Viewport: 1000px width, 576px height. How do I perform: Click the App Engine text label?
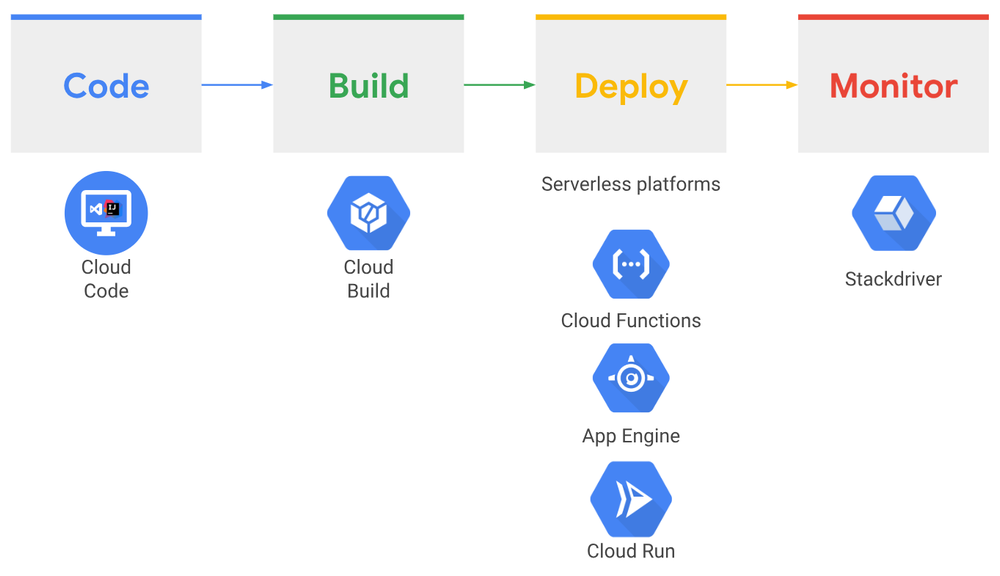(x=631, y=435)
